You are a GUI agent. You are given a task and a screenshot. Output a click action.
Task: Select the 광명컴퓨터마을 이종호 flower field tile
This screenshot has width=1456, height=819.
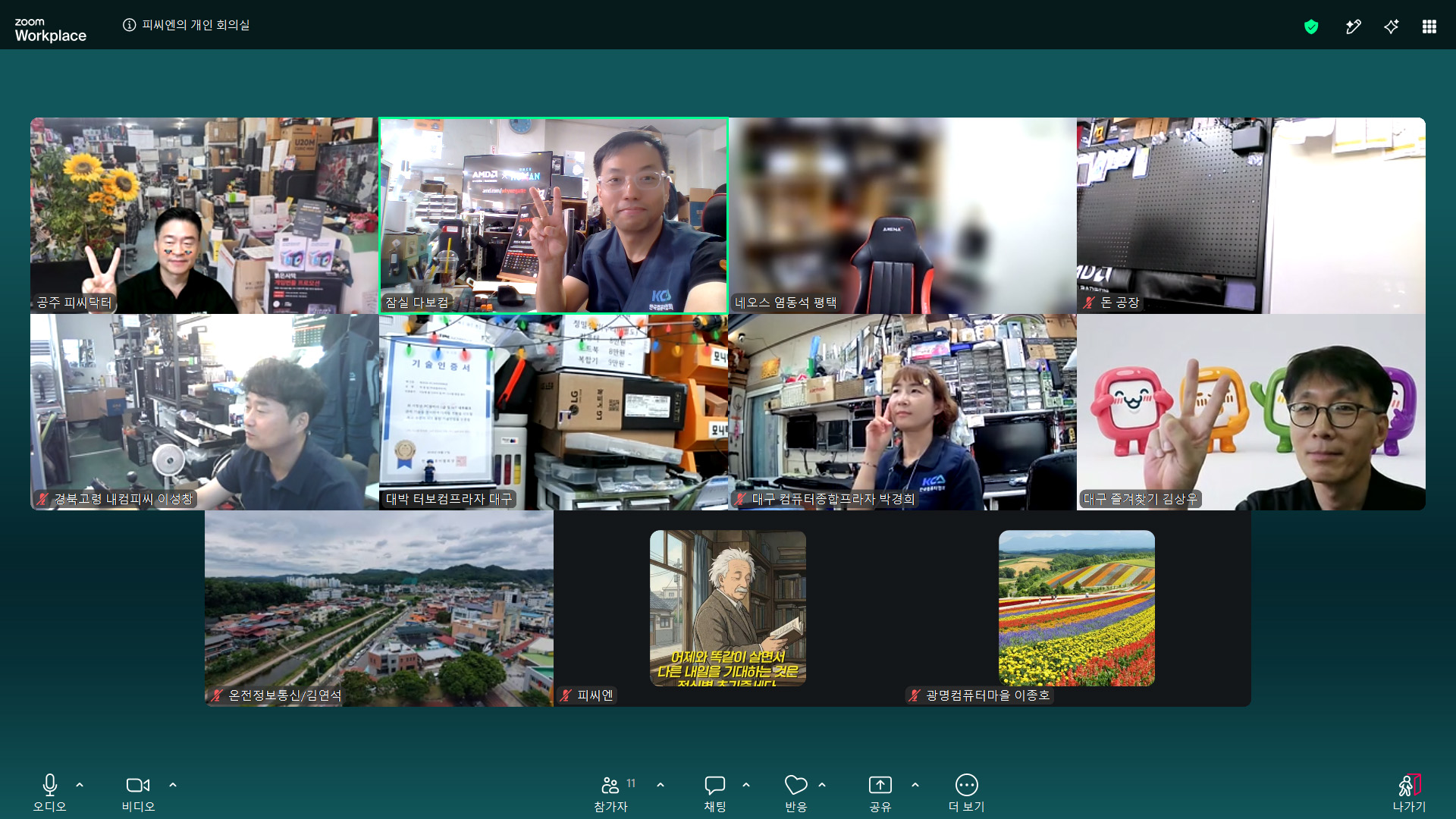tap(1077, 608)
